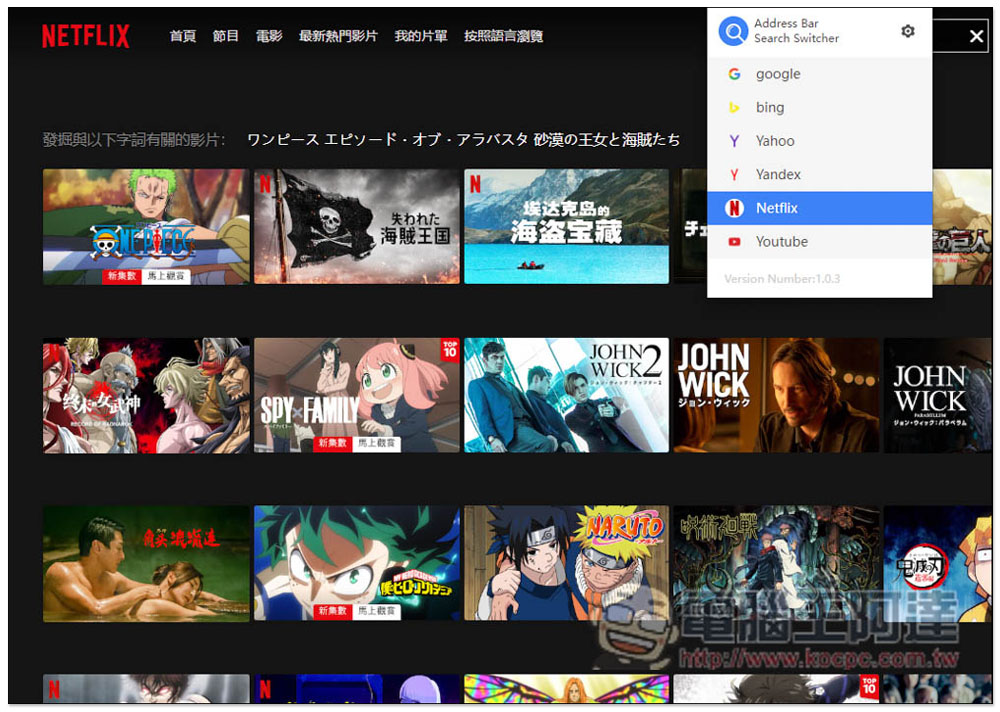Viewport: 1000px width, 712px height.
Task: Click the related search term ワンピース エピソード
Action: point(463,140)
